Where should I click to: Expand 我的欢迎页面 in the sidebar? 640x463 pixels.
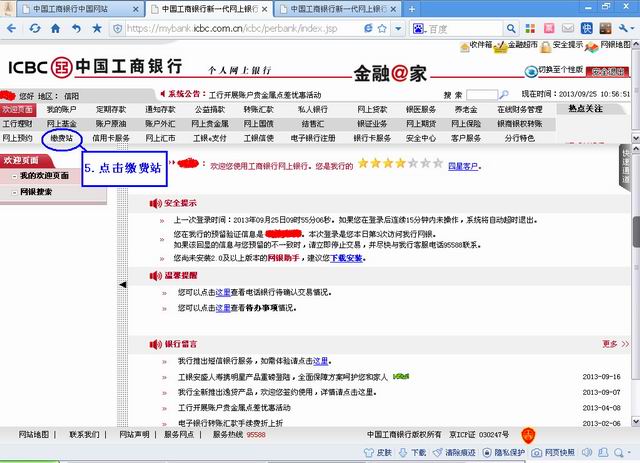pyautogui.click(x=44, y=176)
